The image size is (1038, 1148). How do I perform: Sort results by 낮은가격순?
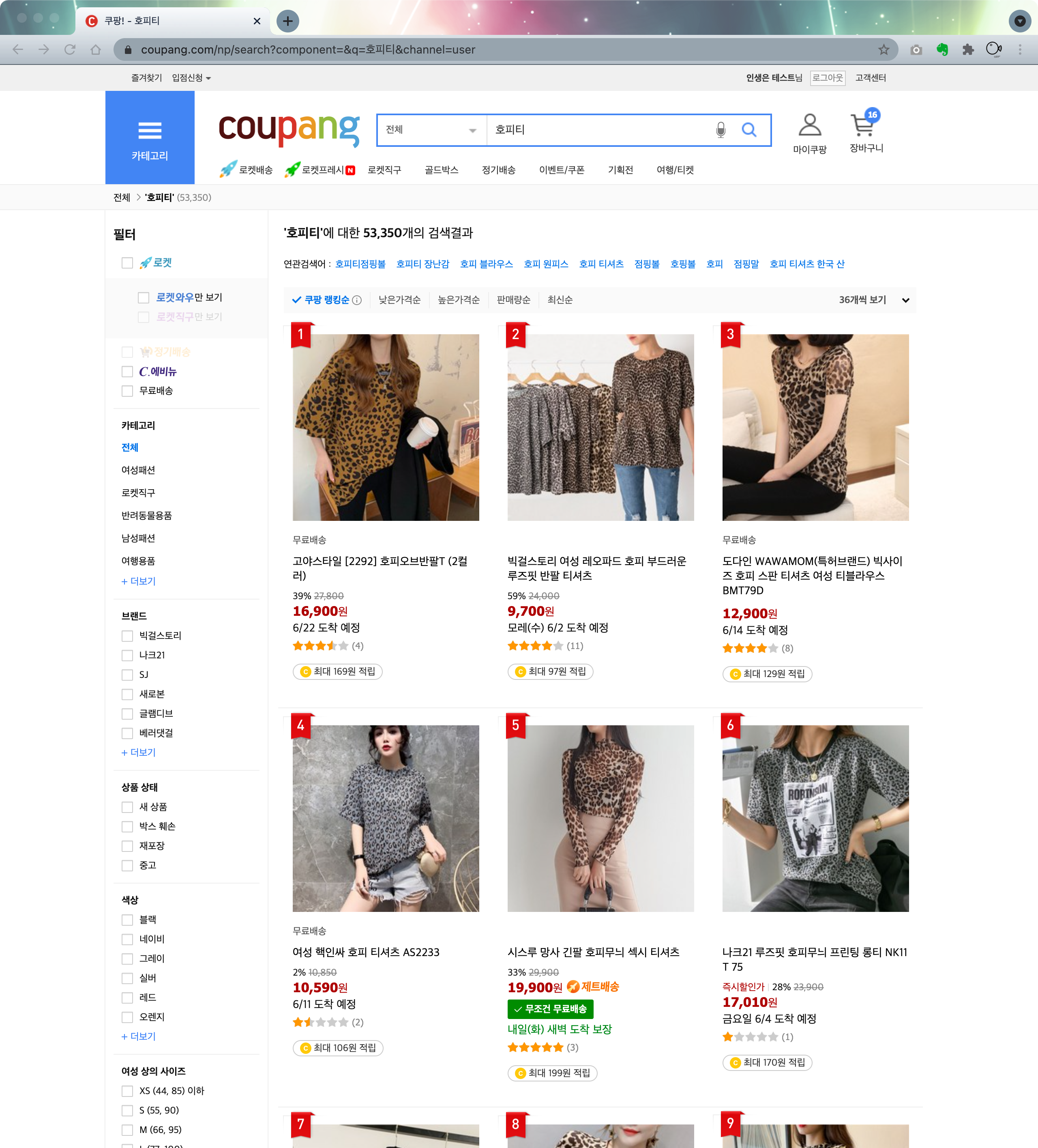click(399, 300)
